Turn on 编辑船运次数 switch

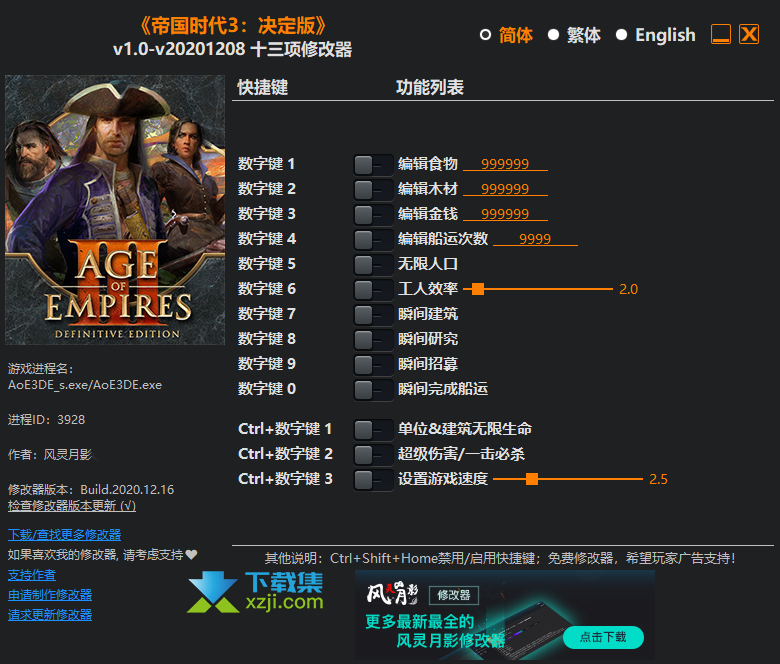(373, 240)
